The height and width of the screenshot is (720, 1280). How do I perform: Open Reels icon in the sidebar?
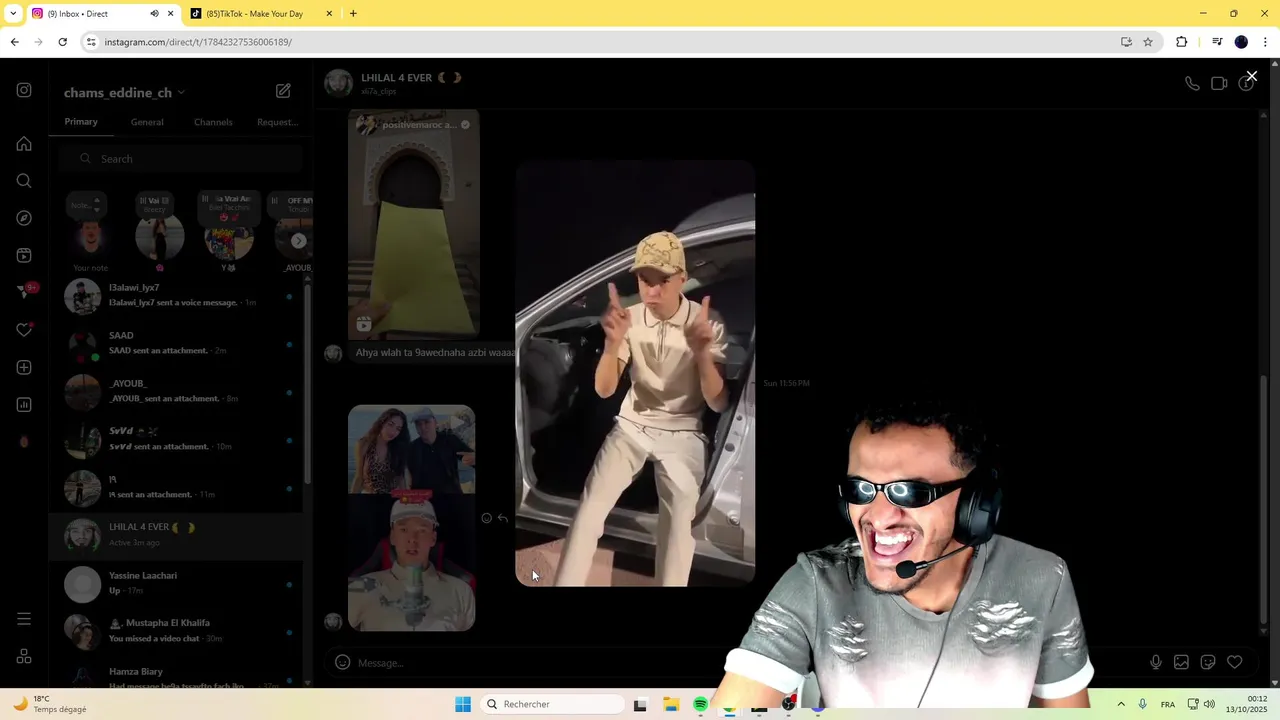click(24, 255)
